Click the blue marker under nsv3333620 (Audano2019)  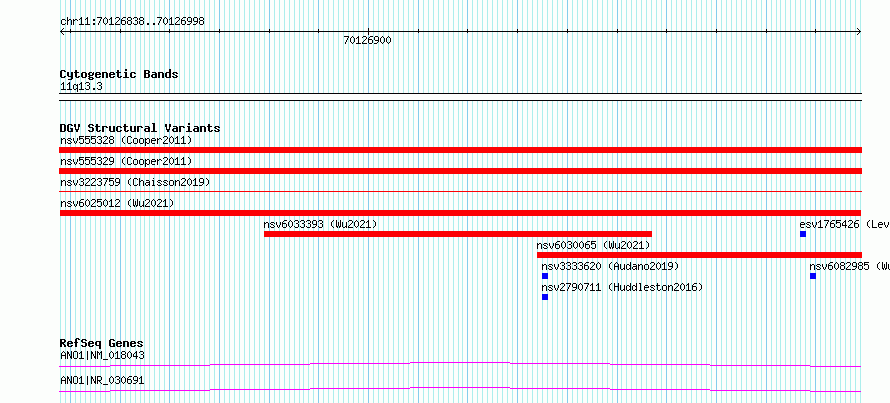(x=545, y=276)
